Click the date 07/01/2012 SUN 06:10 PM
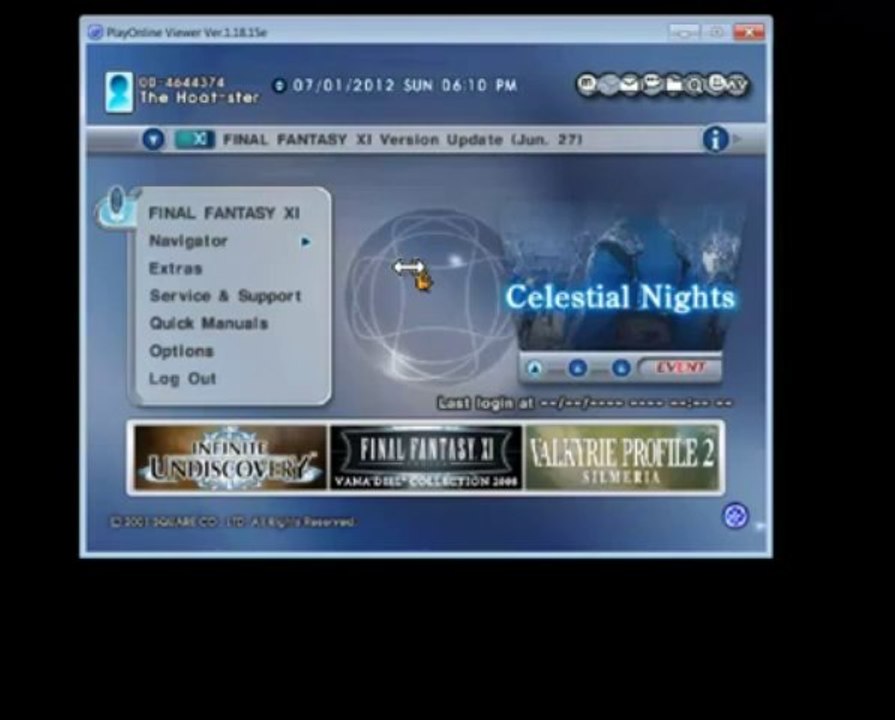Screen dimensions: 895x720 tap(405, 86)
